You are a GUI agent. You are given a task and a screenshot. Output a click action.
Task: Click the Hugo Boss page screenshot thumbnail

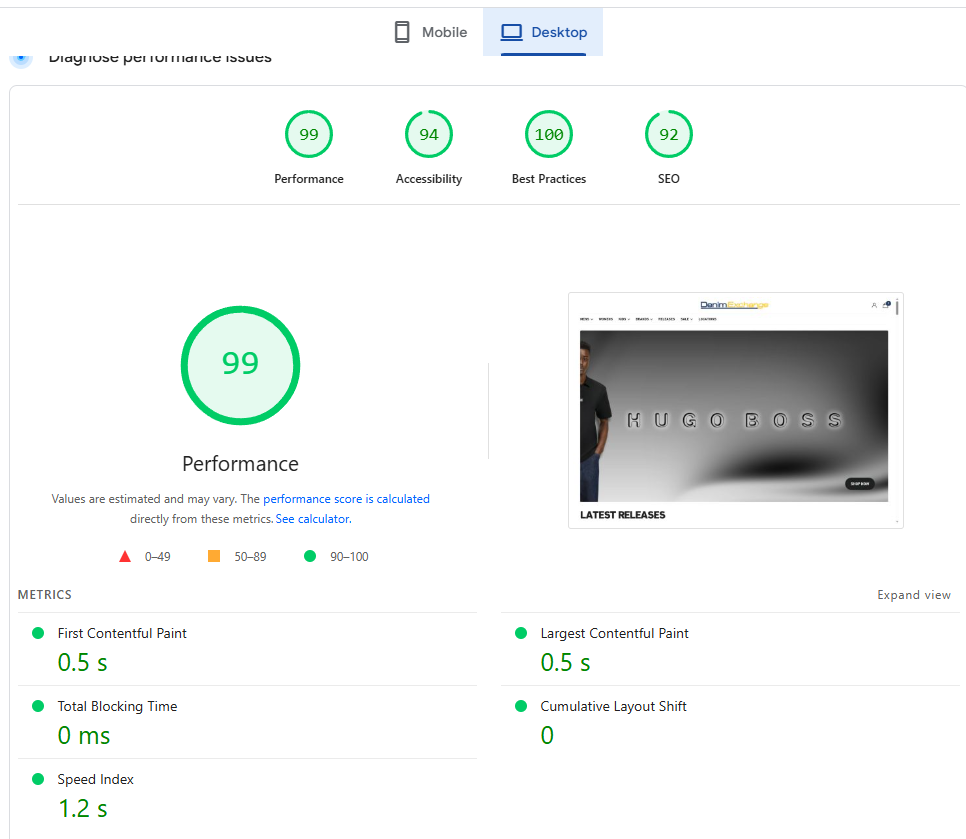[x=735, y=410]
